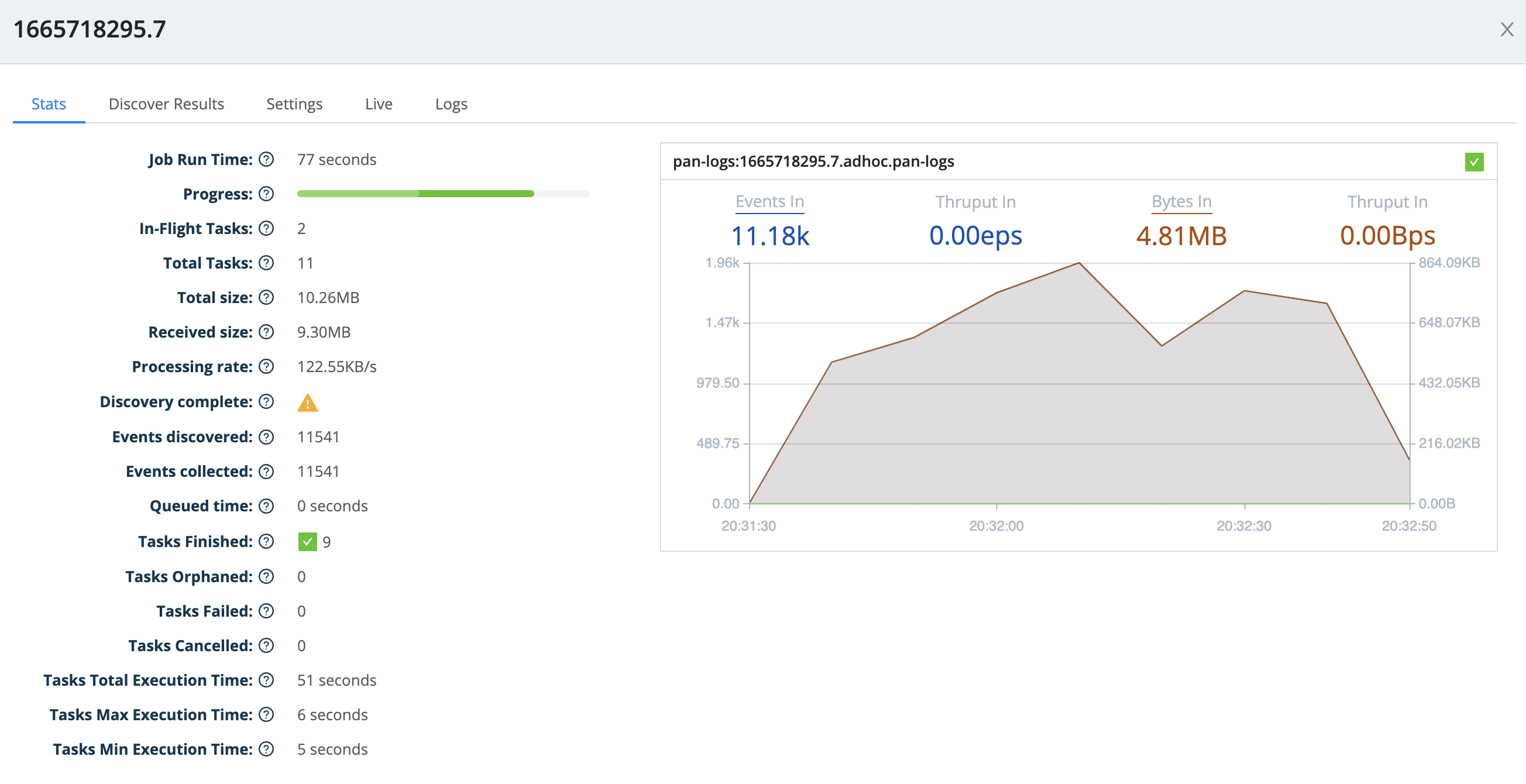Image resolution: width=1526 pixels, height=784 pixels.
Task: Click the 0.00eps throughput value
Action: tap(975, 236)
